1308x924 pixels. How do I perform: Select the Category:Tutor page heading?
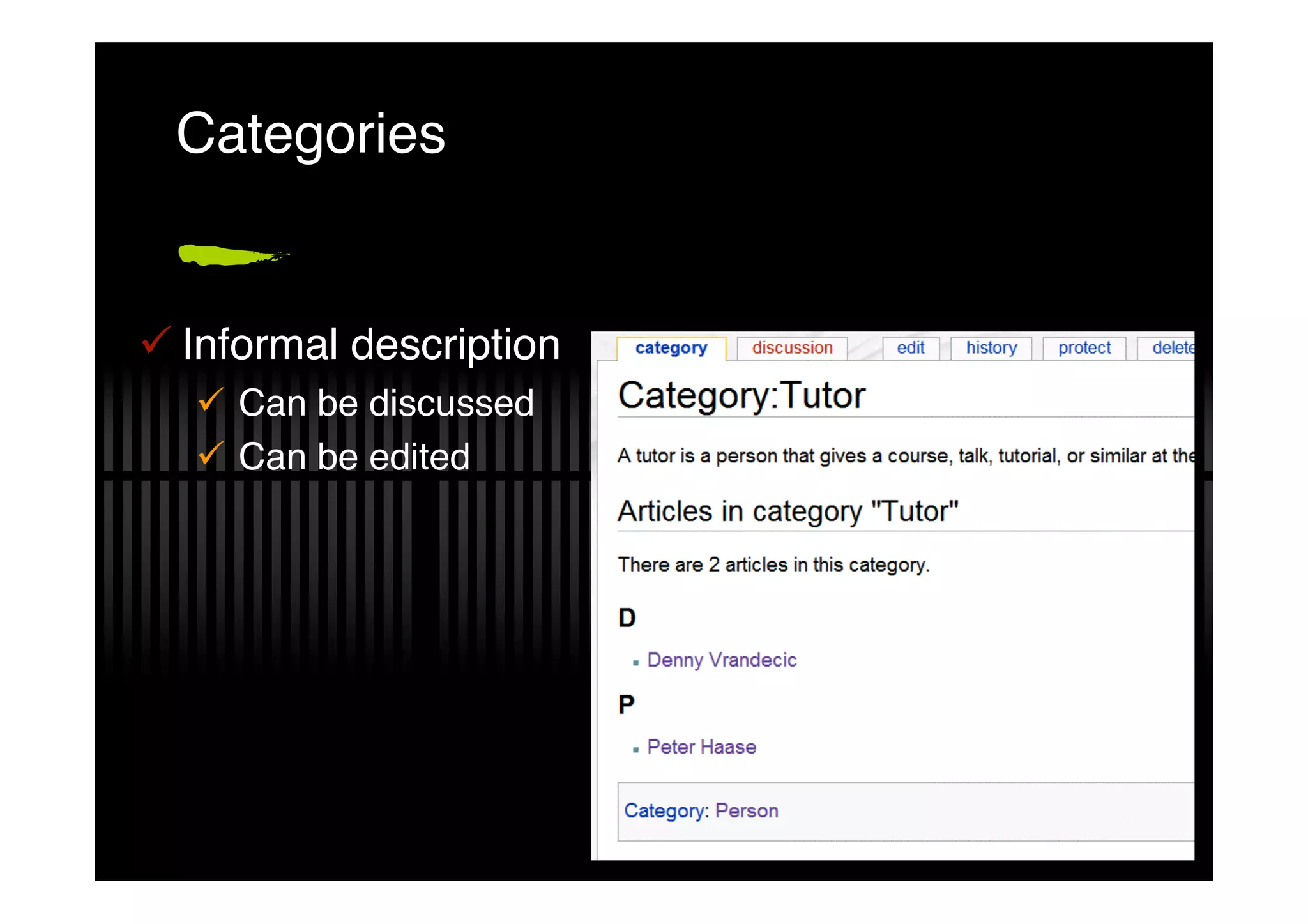pos(741,396)
